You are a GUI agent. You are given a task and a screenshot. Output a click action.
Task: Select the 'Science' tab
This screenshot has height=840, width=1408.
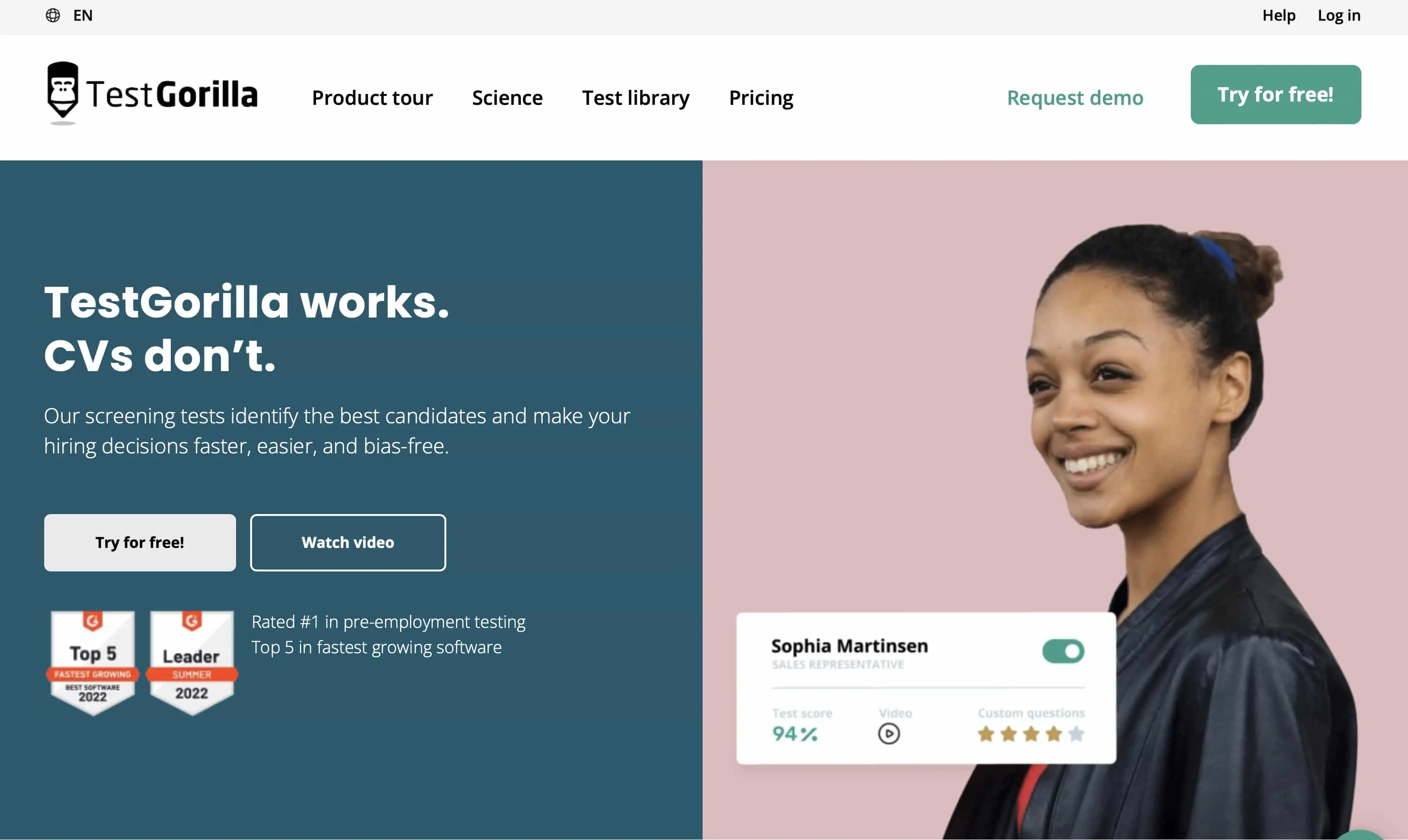tap(507, 97)
